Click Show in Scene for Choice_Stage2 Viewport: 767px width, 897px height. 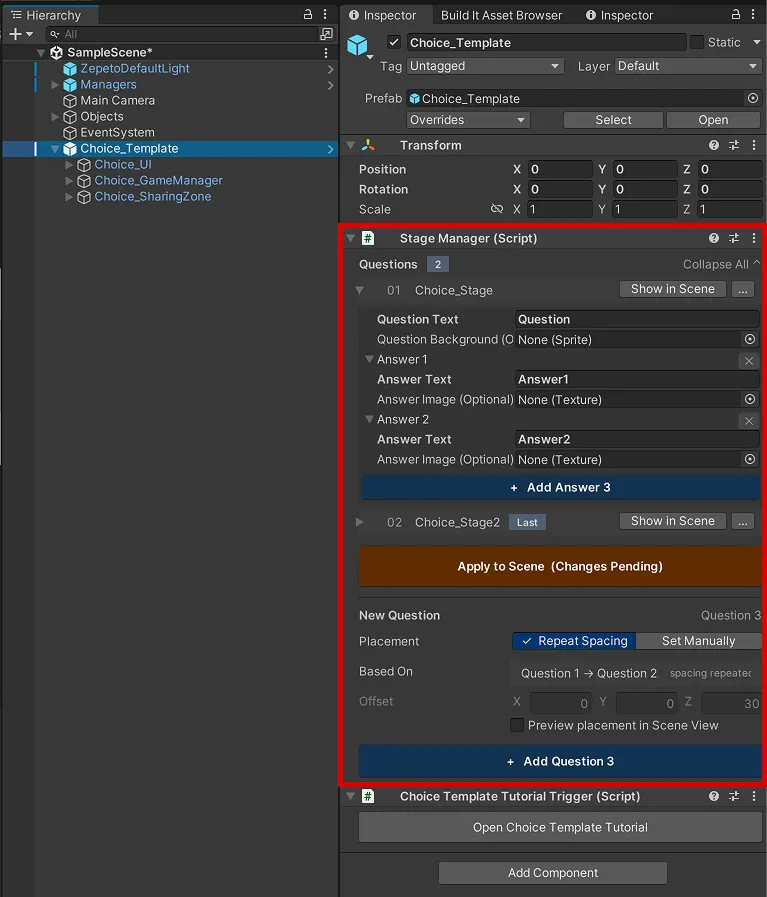(673, 521)
